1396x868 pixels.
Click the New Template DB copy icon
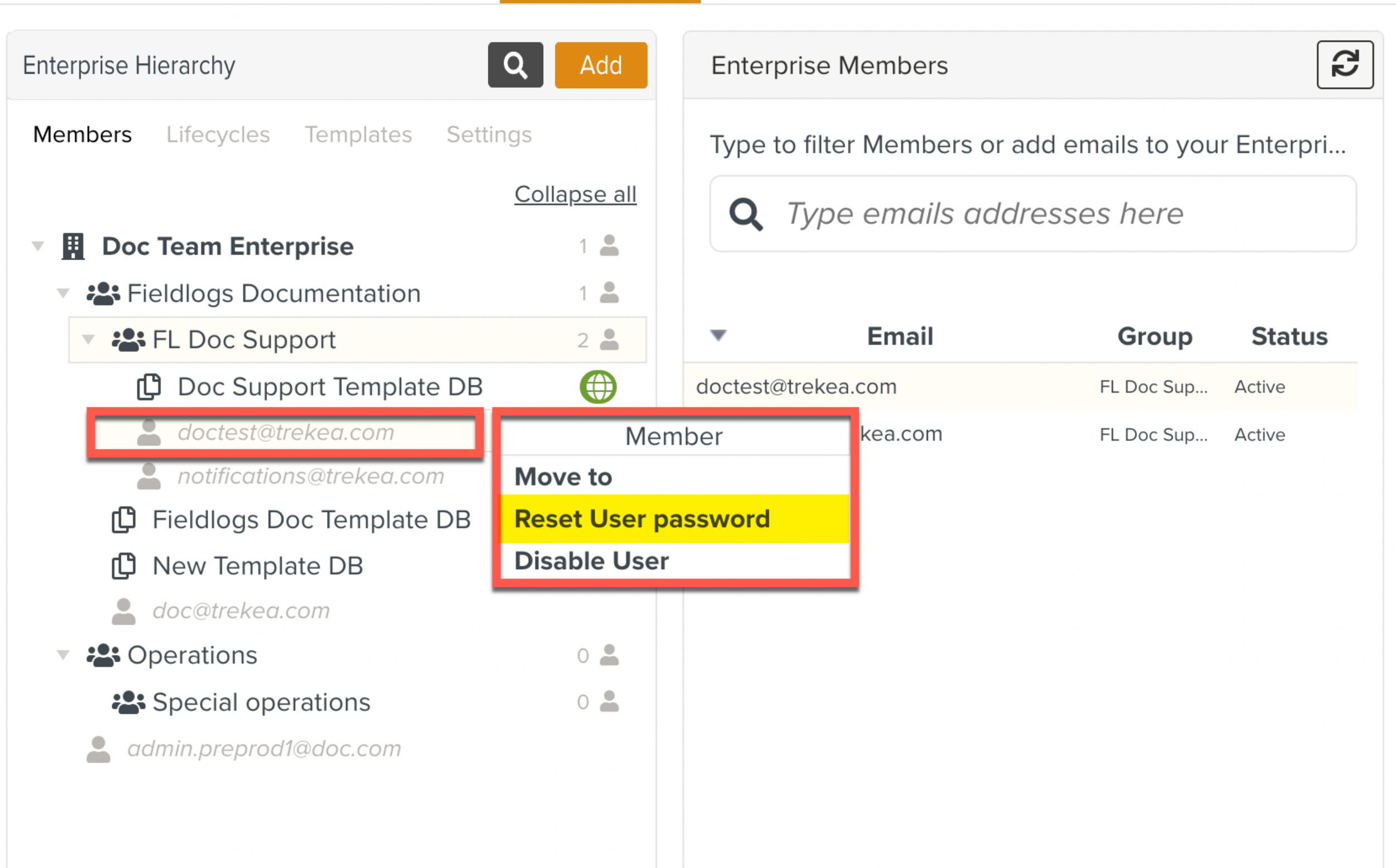point(124,566)
